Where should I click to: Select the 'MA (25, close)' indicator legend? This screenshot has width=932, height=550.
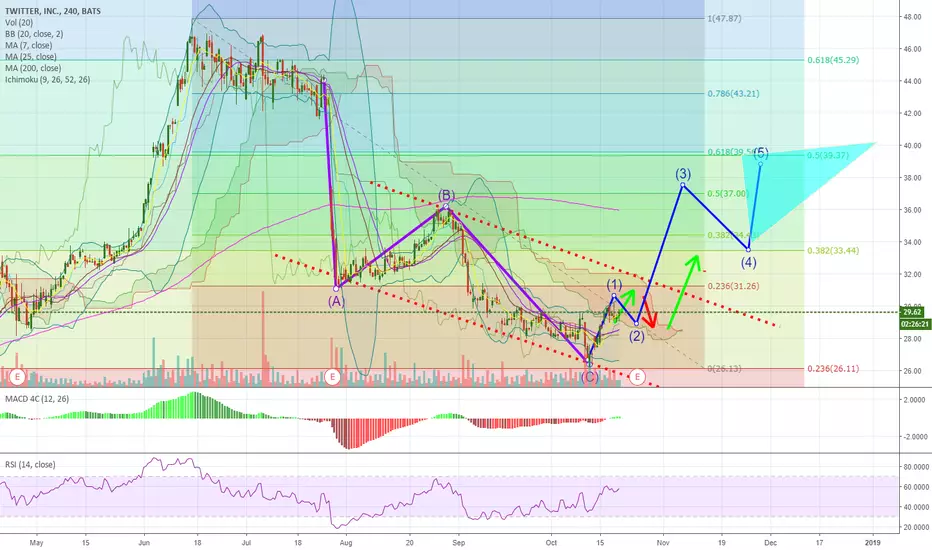[x=31, y=56]
